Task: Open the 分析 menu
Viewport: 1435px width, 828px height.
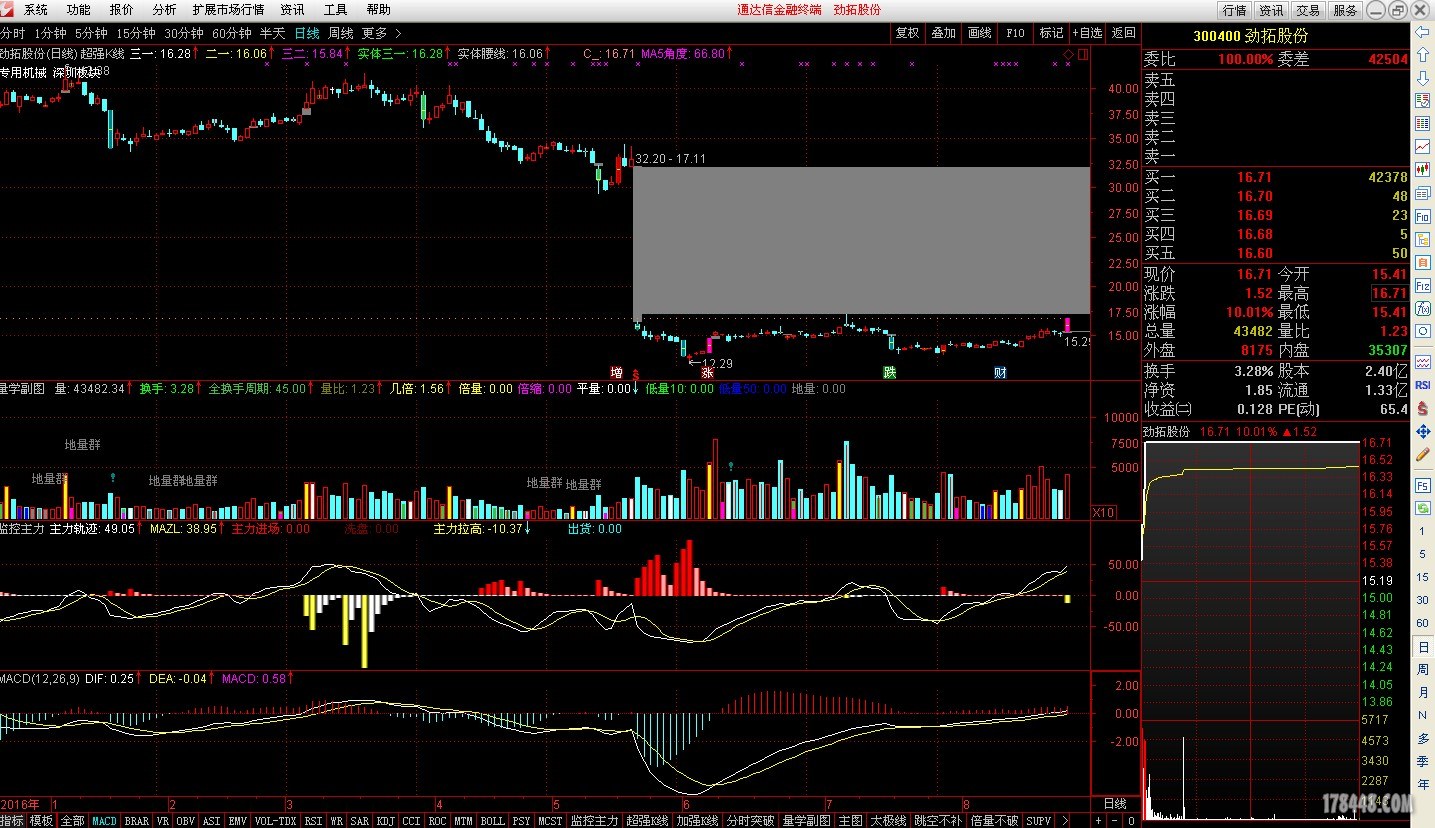Action: tap(164, 9)
